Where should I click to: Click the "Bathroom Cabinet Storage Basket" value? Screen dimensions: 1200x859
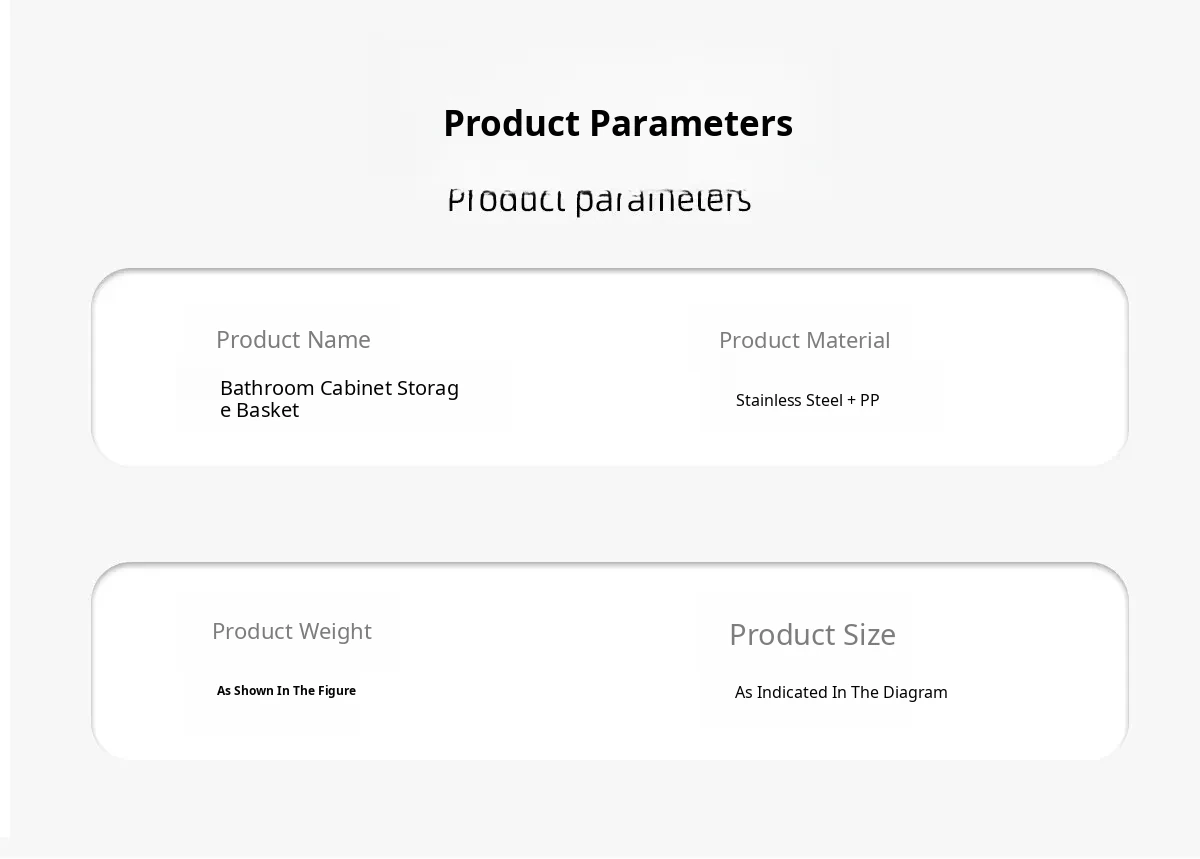[339, 398]
